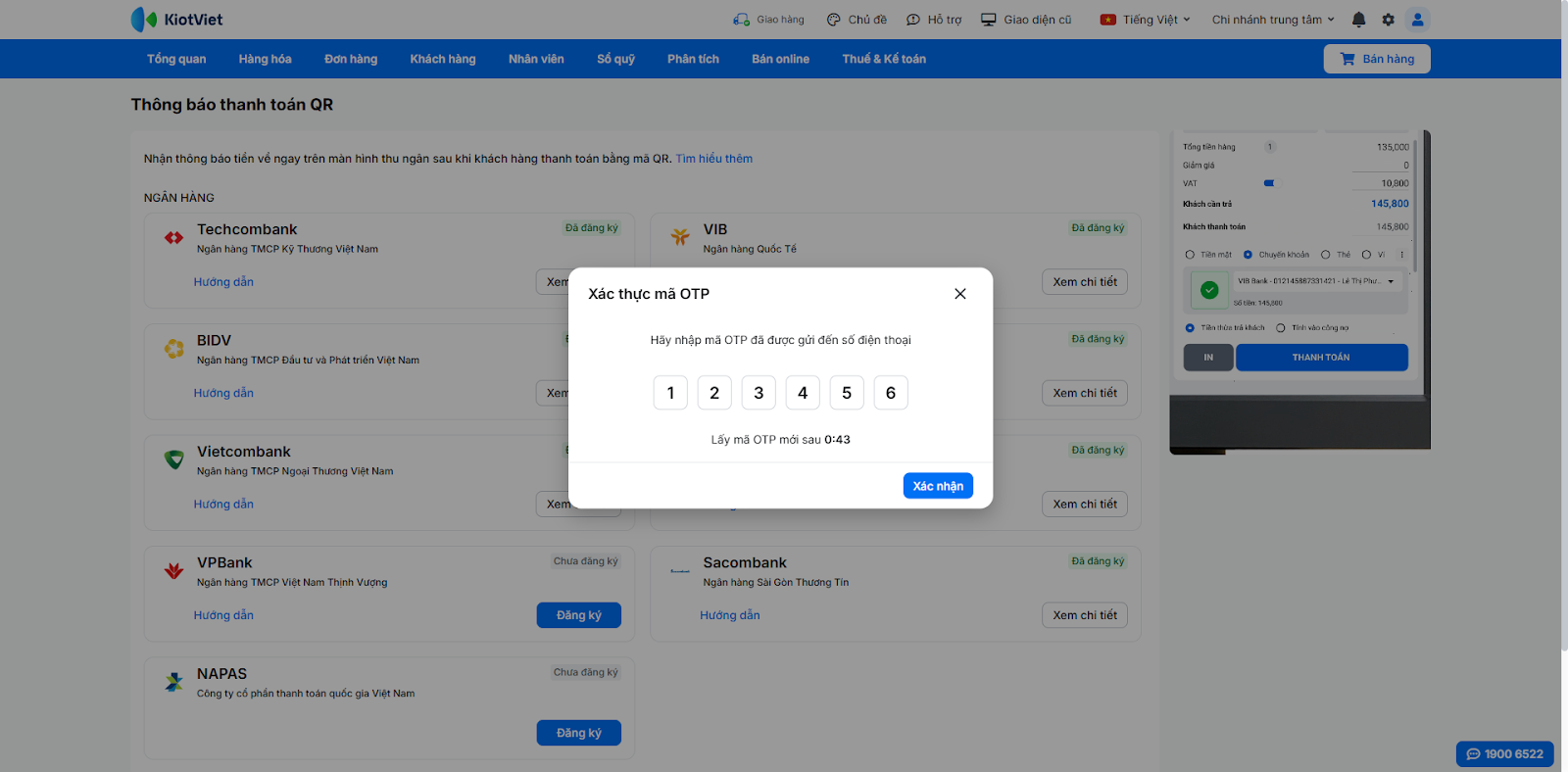The width and height of the screenshot is (1568, 772).
Task: Click Đăng ký for NAPAS
Action: coord(579,733)
